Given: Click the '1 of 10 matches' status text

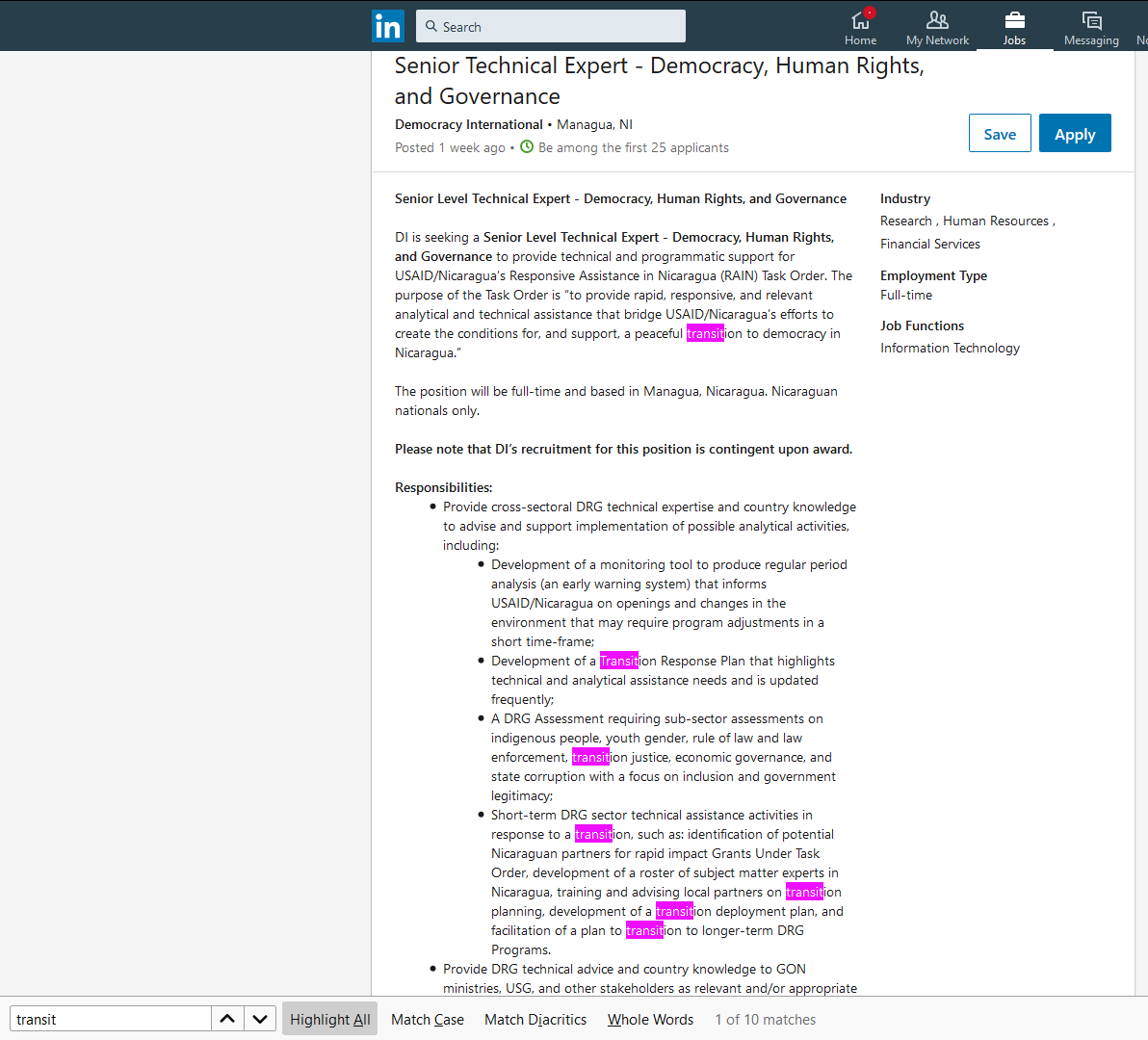Looking at the screenshot, I should pos(765,1020).
